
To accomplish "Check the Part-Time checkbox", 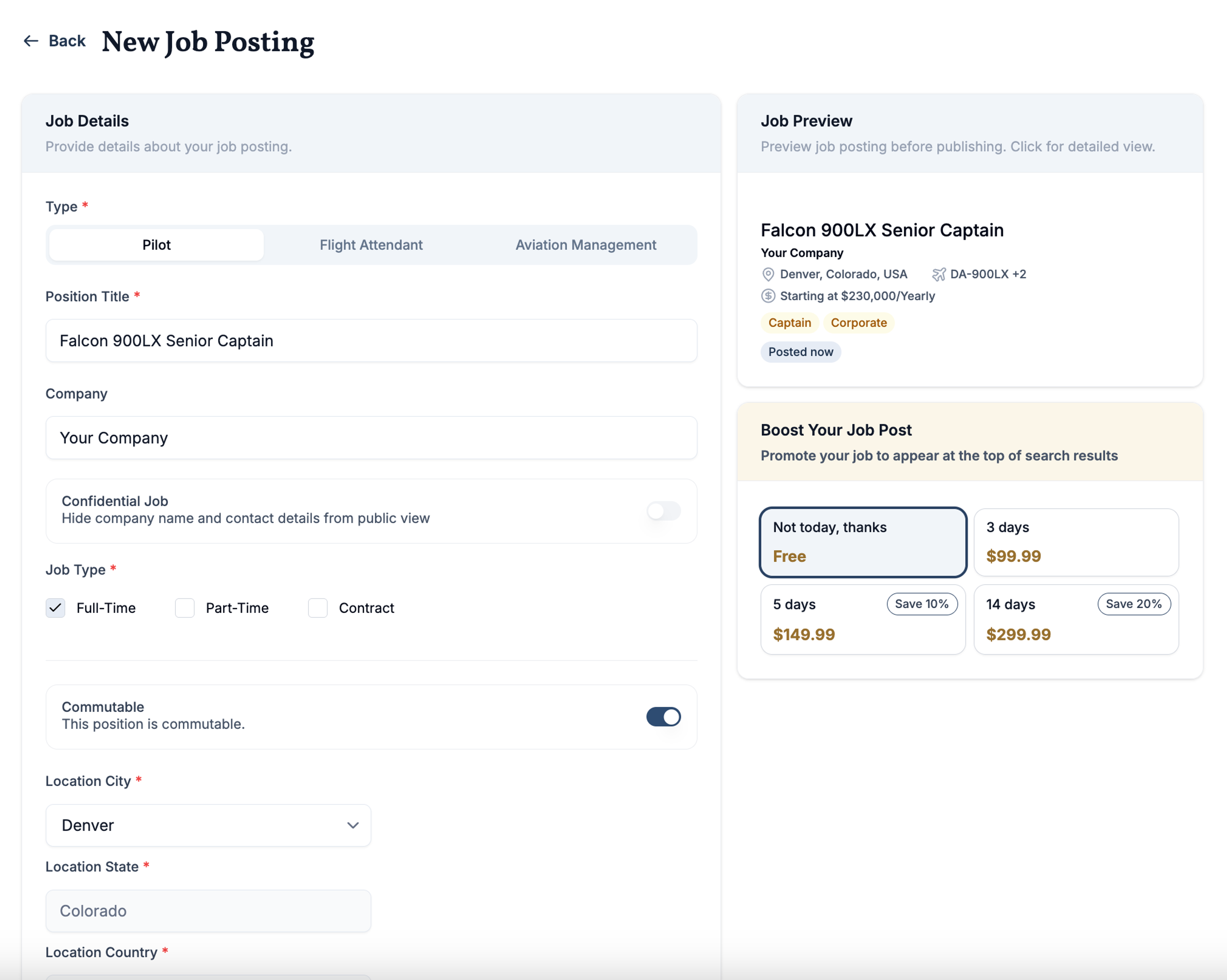I will coord(185,608).
